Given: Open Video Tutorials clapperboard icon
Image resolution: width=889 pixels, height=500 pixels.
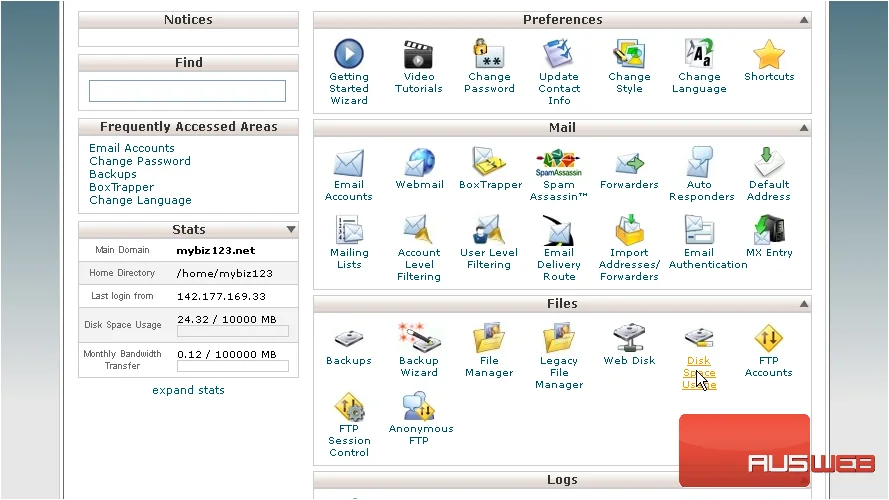Looking at the screenshot, I should click(x=418, y=54).
